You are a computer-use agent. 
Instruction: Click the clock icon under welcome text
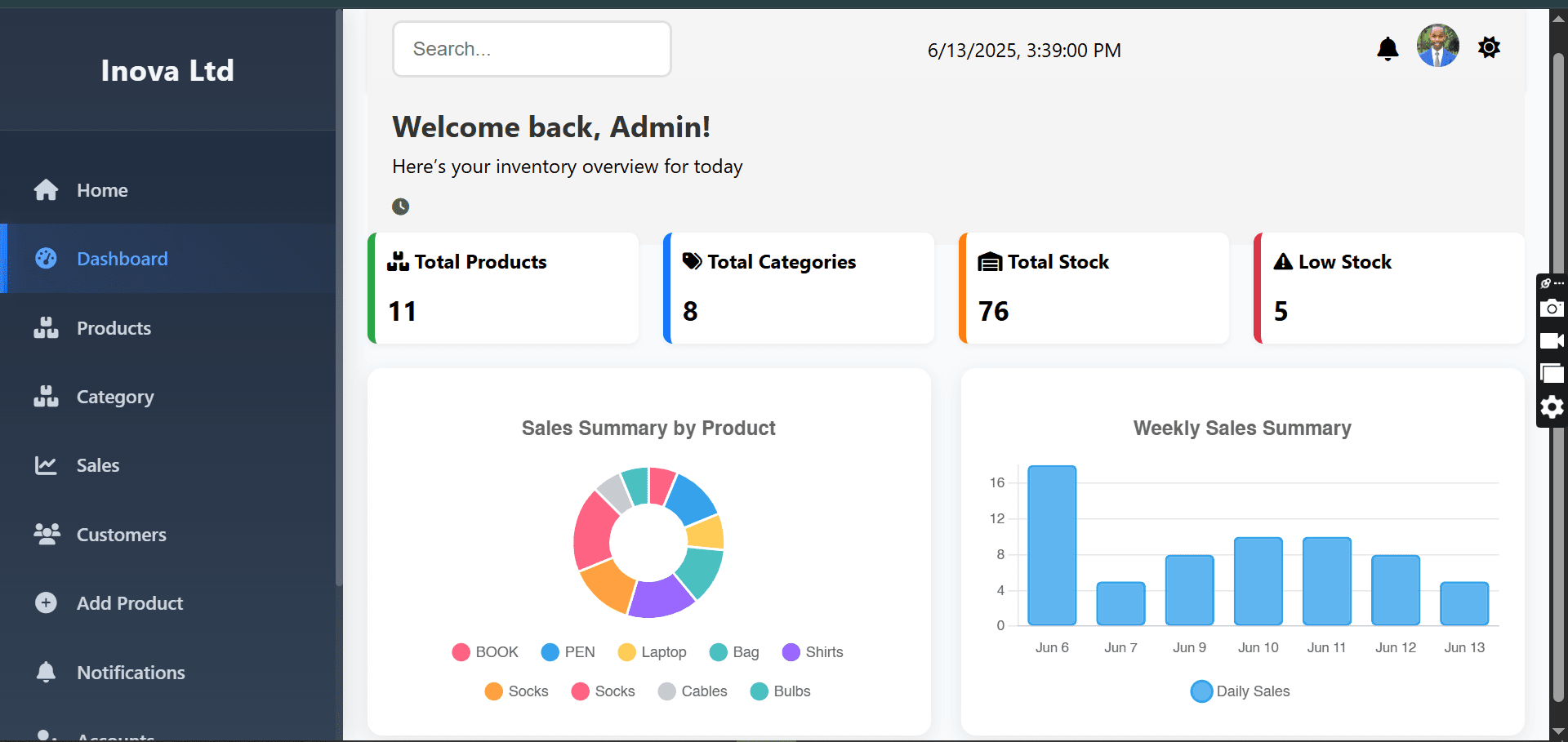pos(400,207)
